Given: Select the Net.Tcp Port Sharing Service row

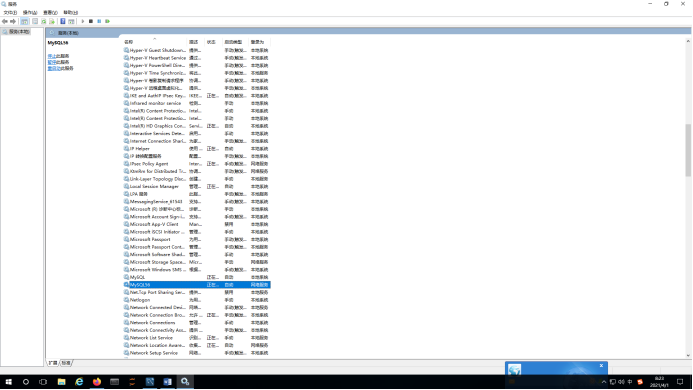Looking at the screenshot, I should [197, 292].
